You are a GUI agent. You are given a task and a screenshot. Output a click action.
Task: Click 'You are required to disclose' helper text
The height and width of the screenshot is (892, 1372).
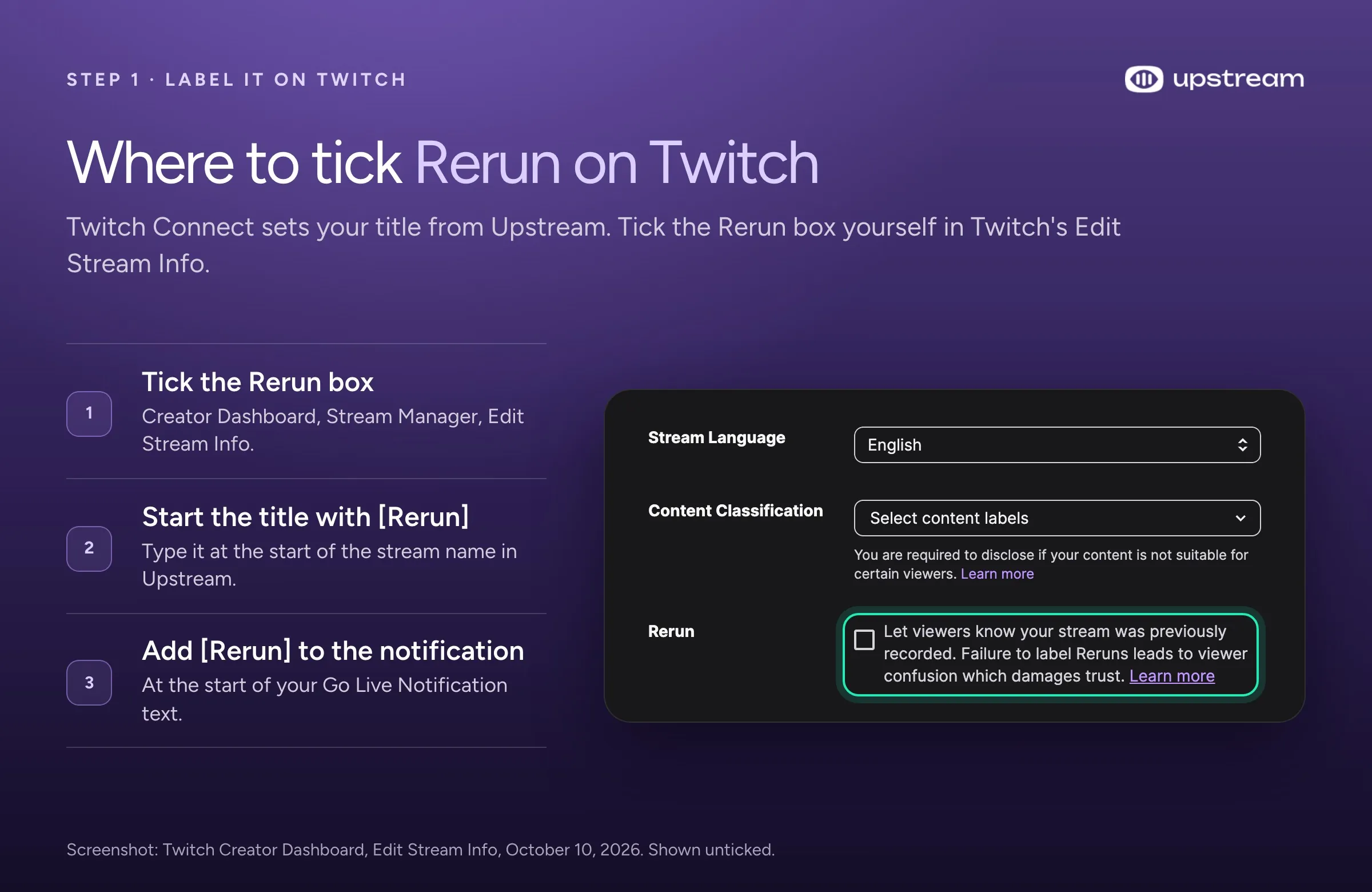pyautogui.click(x=1051, y=564)
